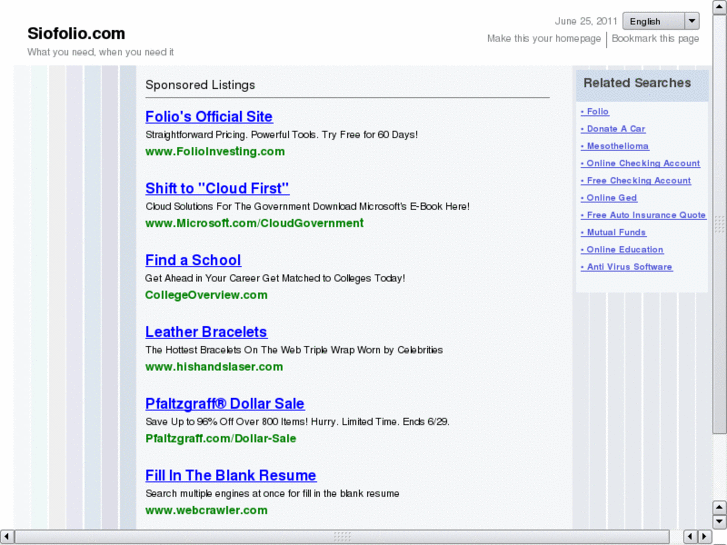Click 'Search multiple engines at once' description
Image resolution: width=727 pixels, height=545 pixels.
[x=272, y=494]
